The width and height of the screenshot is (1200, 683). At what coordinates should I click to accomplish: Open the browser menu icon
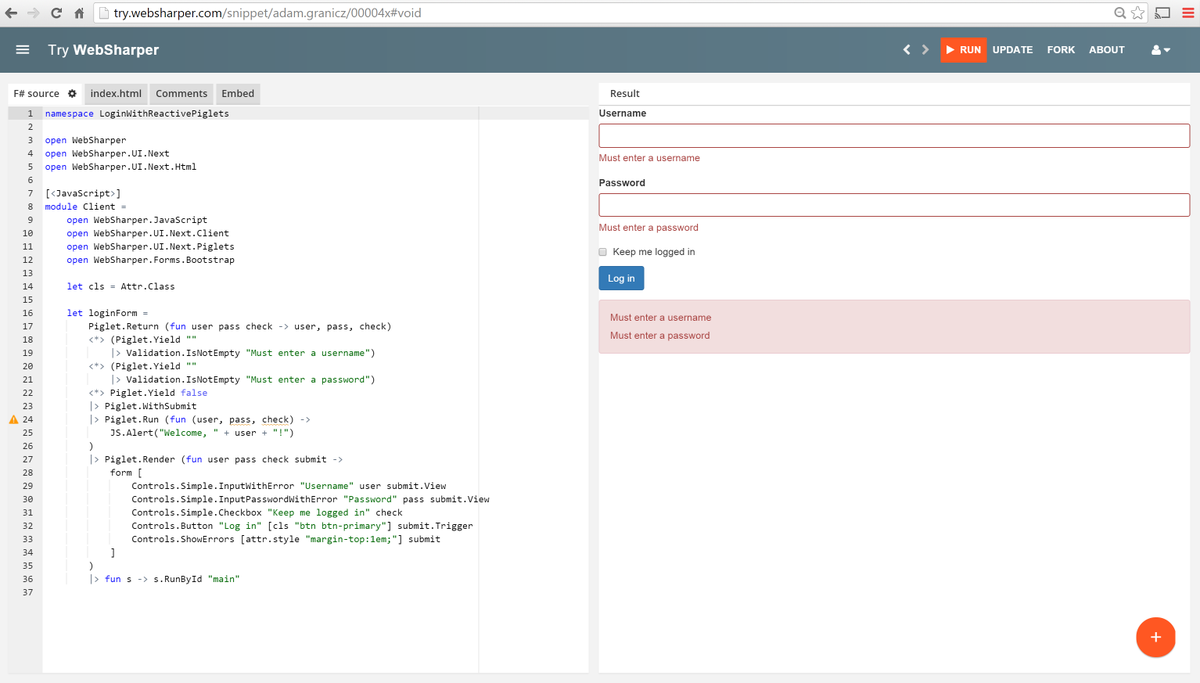coord(1186,12)
